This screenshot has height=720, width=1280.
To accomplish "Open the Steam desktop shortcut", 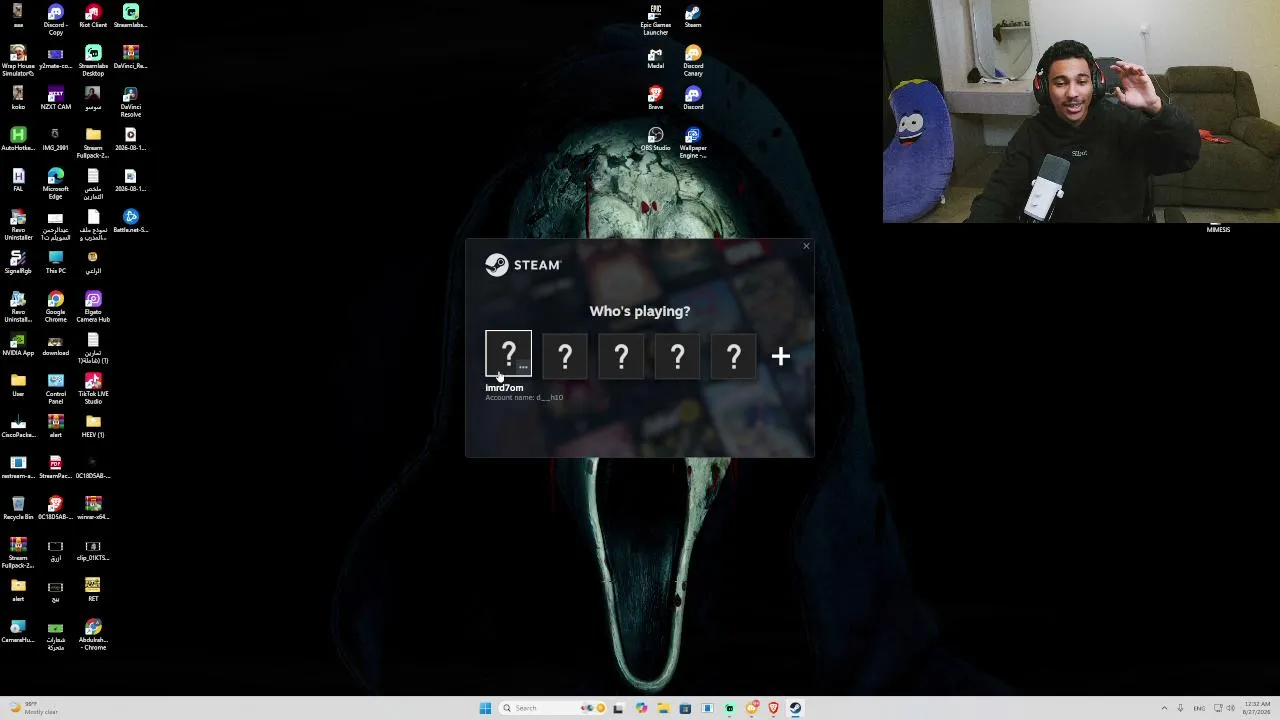I will coord(693,17).
